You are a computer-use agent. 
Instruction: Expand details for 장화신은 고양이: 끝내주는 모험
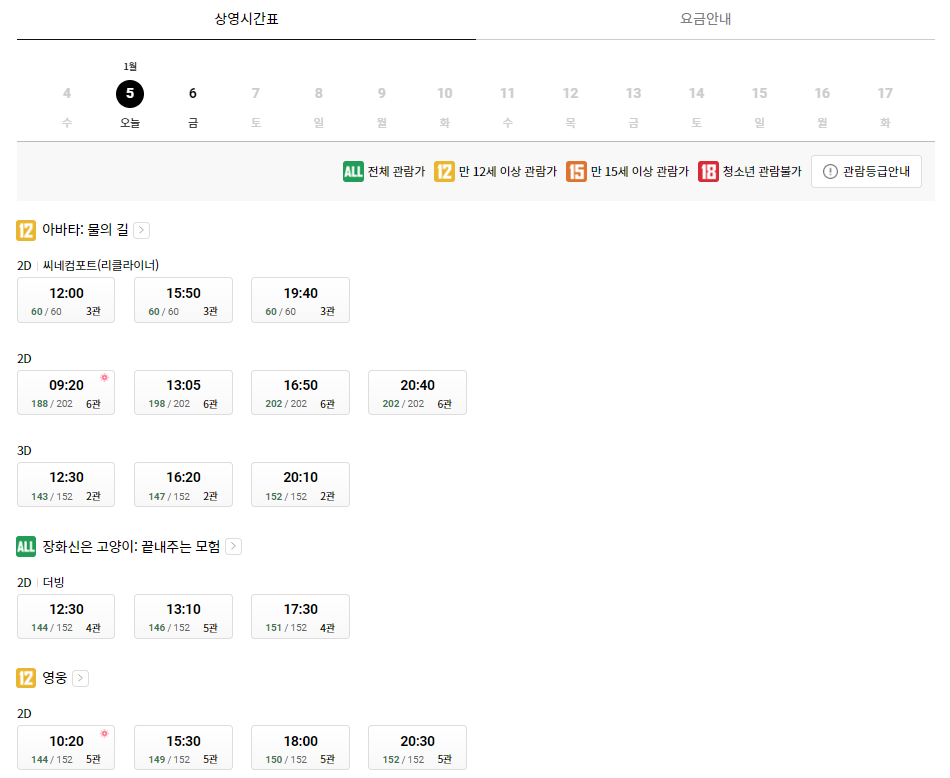[232, 546]
